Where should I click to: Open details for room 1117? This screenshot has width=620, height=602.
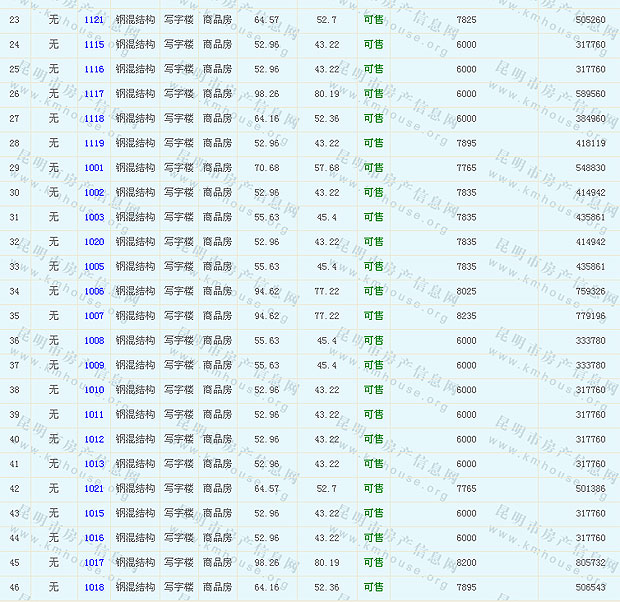(94, 94)
